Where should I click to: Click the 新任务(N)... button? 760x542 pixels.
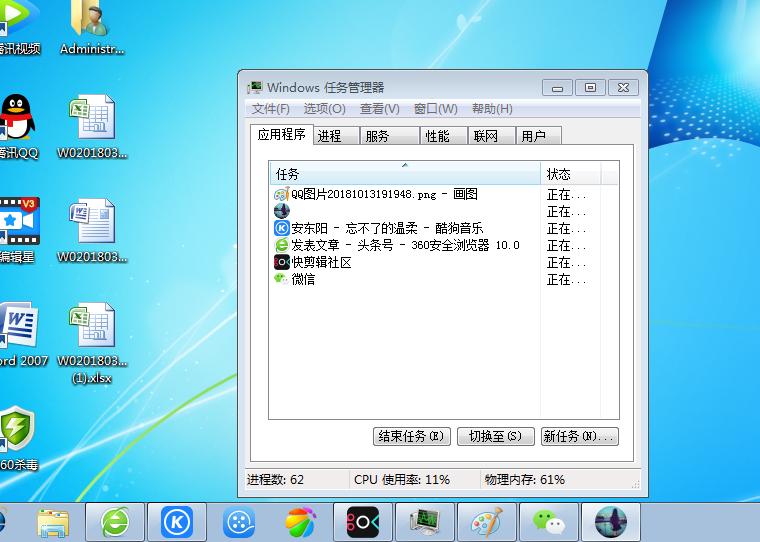(x=579, y=437)
